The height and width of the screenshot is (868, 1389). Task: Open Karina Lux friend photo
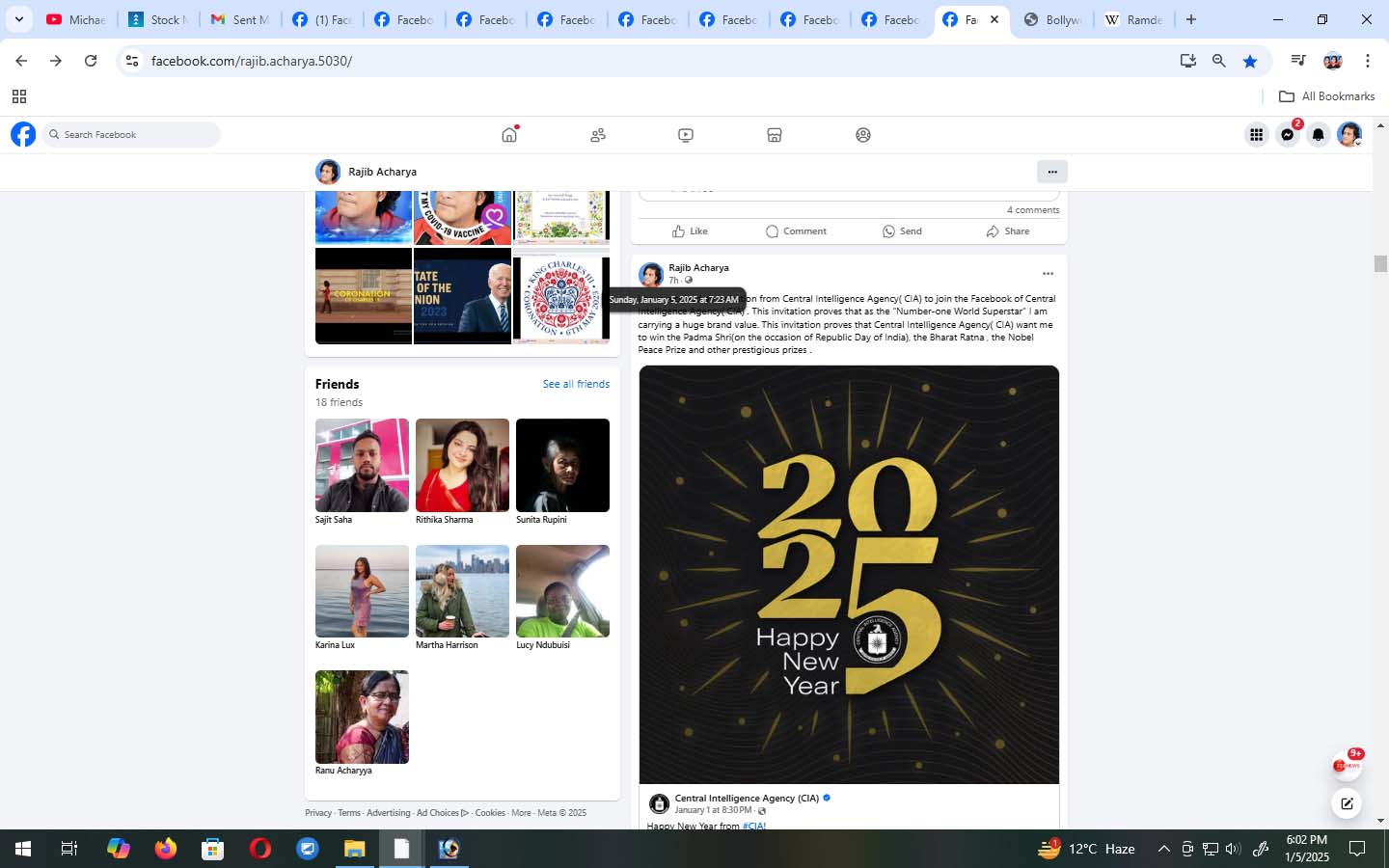pos(362,591)
